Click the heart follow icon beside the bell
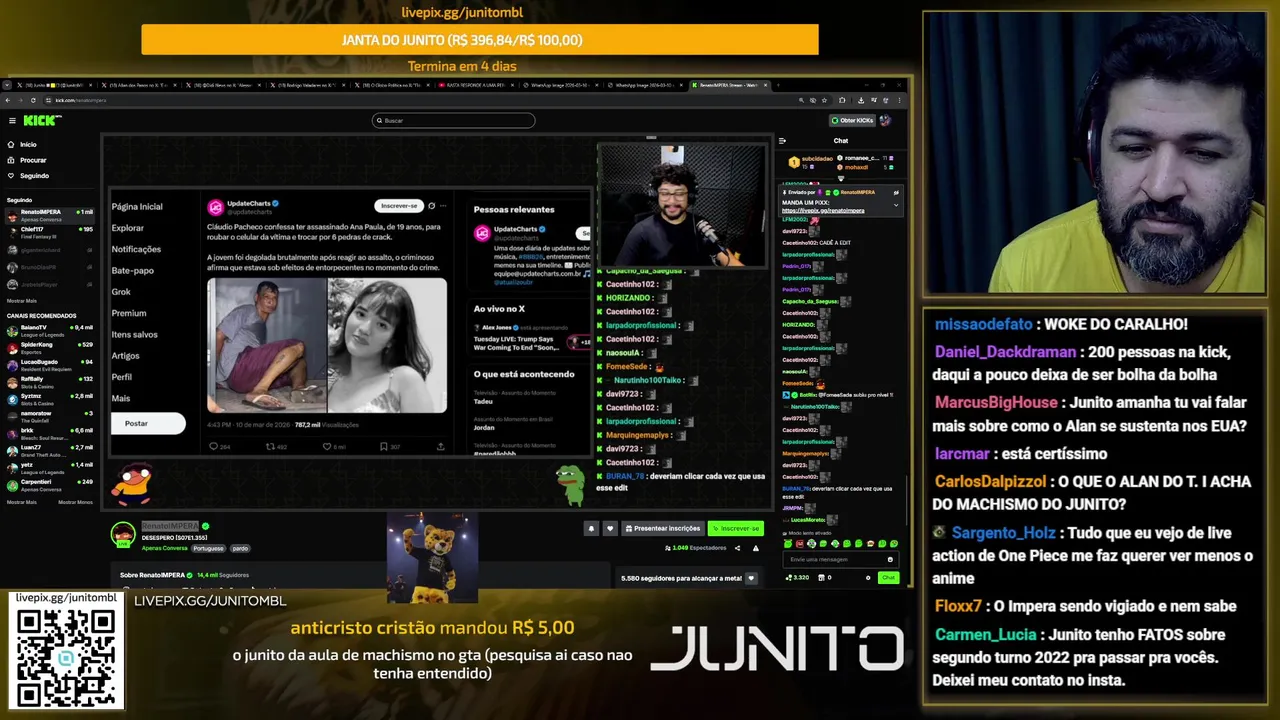 pos(610,528)
